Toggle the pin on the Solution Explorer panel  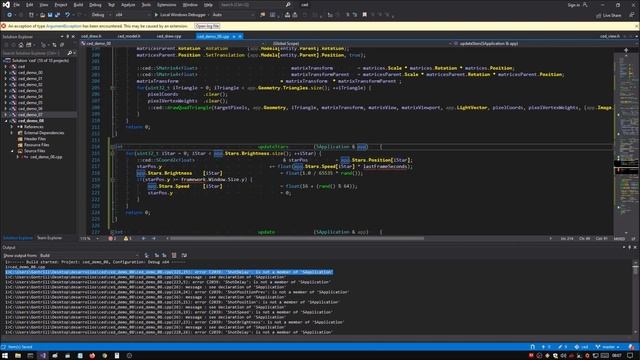pyautogui.click(x=67, y=37)
